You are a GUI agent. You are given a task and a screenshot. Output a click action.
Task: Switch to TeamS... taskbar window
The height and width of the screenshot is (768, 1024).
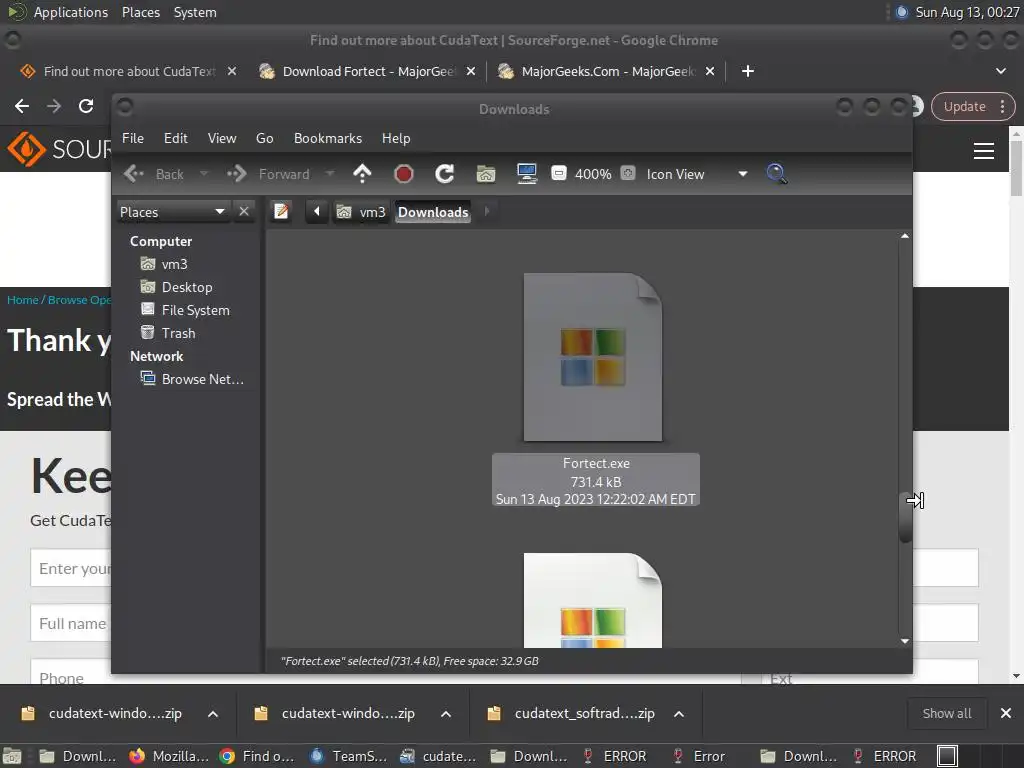click(x=349, y=756)
